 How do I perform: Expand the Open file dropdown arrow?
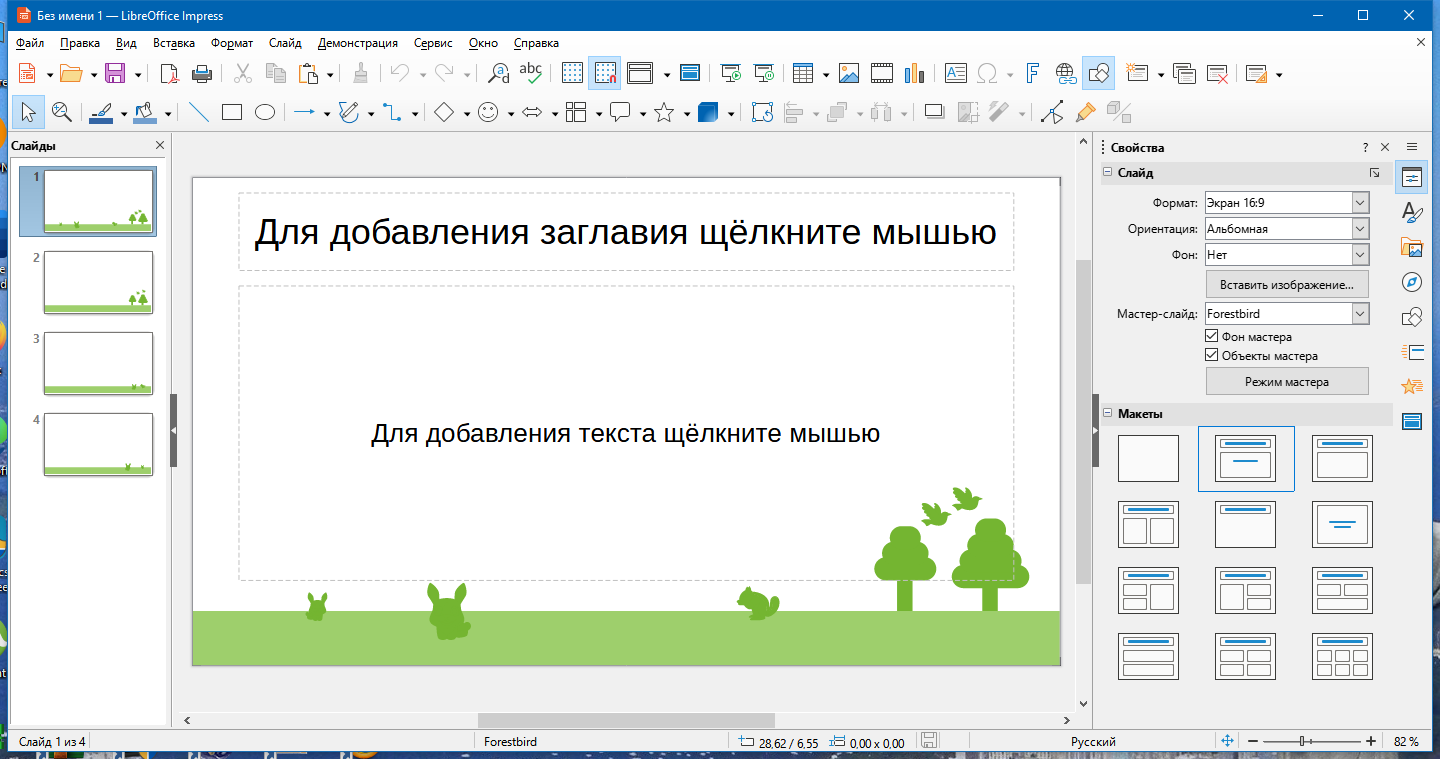click(x=93, y=74)
